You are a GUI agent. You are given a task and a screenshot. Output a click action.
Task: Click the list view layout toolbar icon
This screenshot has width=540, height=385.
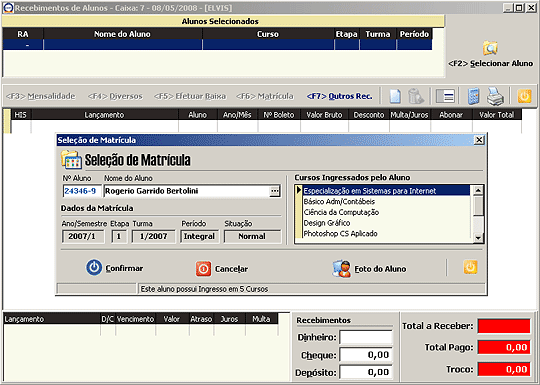[x=445, y=96]
